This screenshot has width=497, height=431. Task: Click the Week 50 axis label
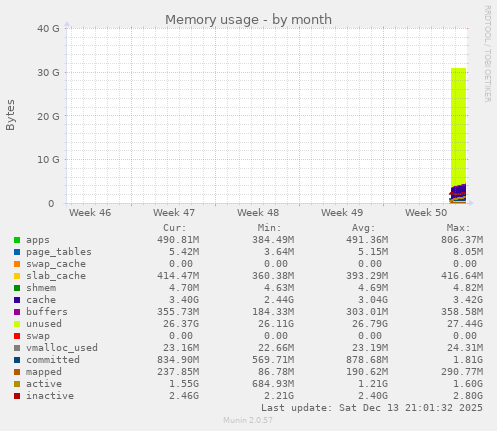pyautogui.click(x=426, y=213)
